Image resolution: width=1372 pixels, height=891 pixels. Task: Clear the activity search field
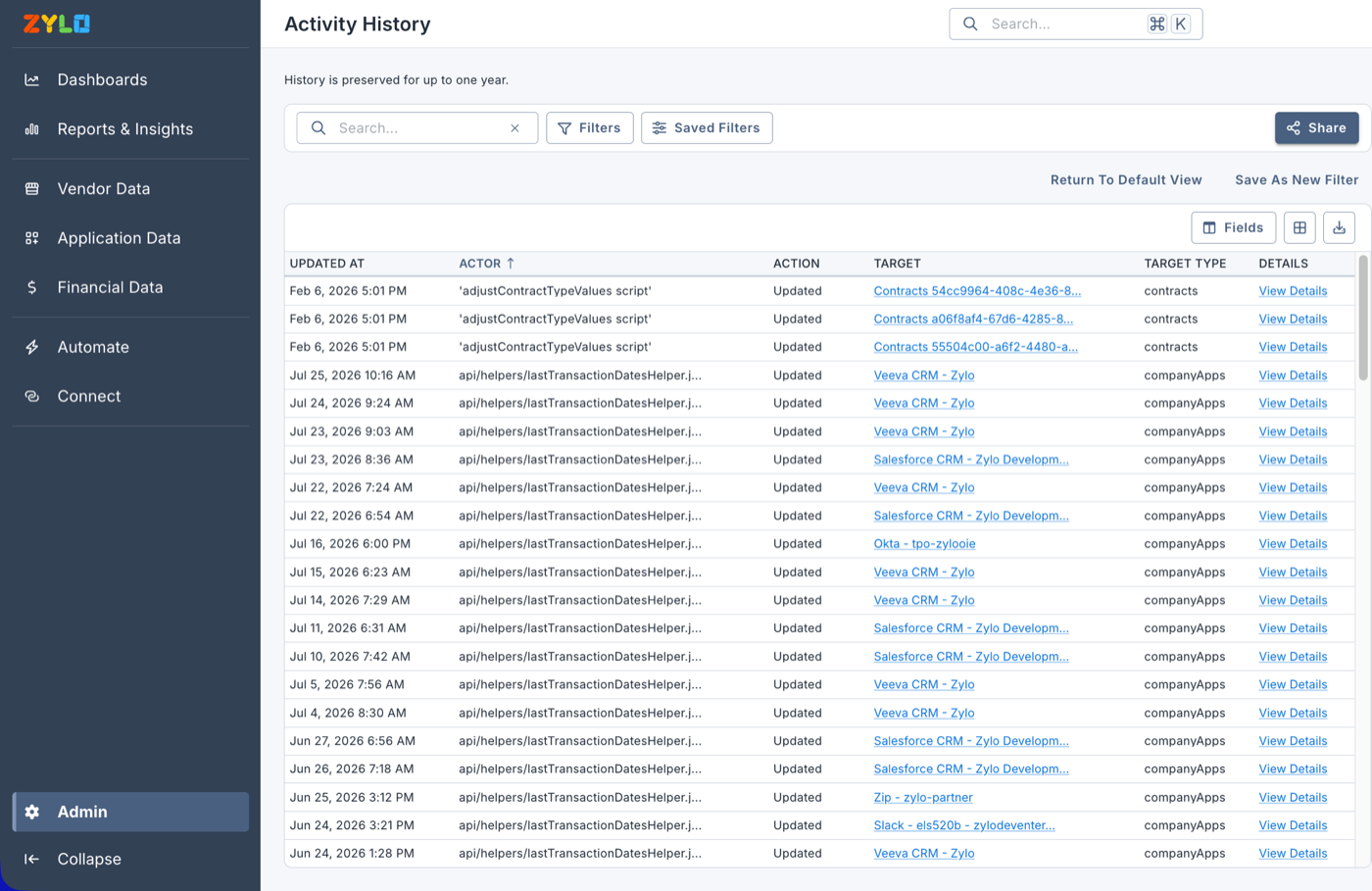(514, 128)
